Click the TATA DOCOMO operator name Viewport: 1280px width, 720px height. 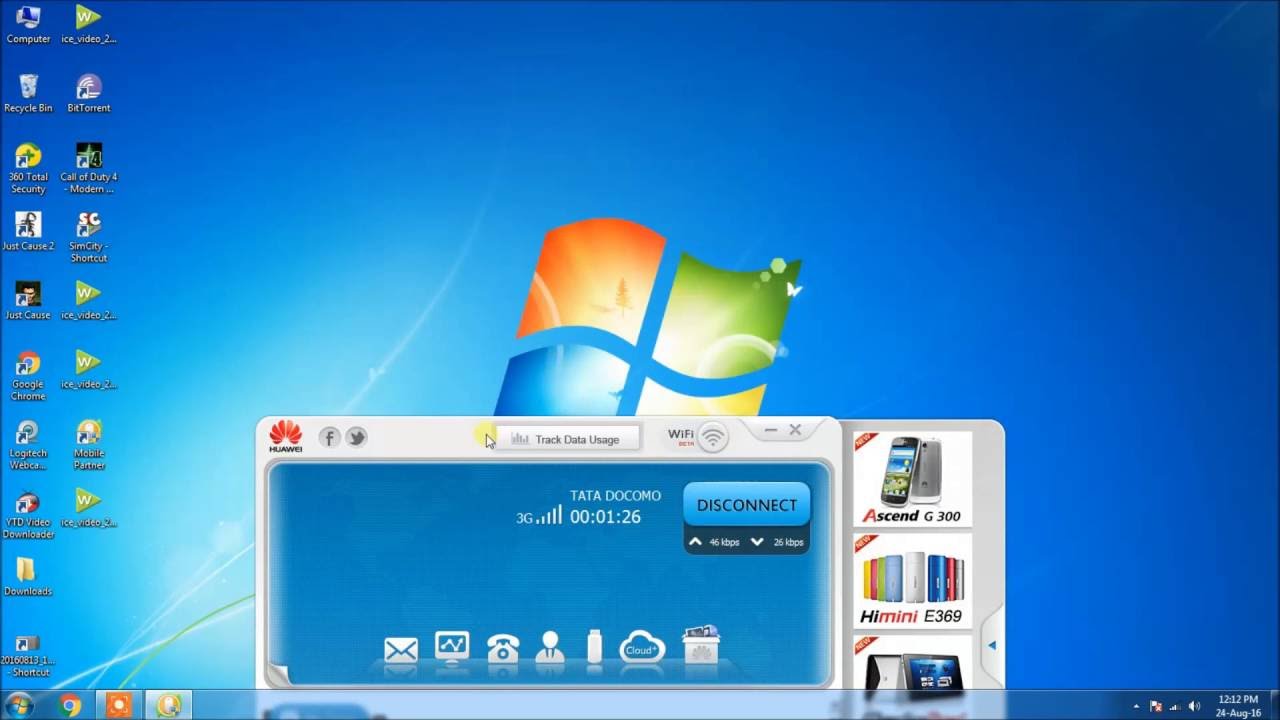point(615,496)
